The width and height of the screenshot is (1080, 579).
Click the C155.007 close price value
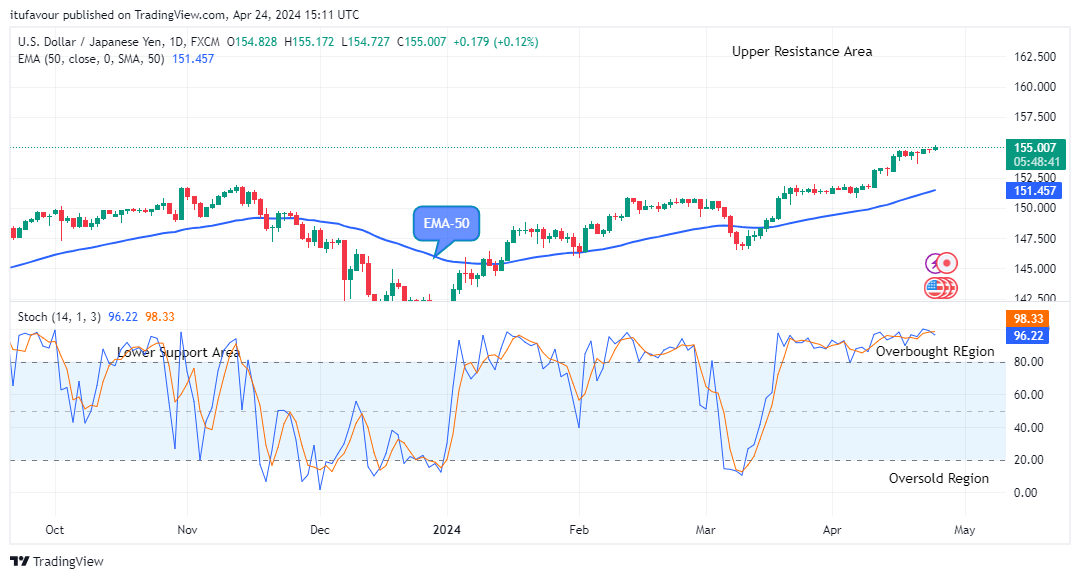422,42
